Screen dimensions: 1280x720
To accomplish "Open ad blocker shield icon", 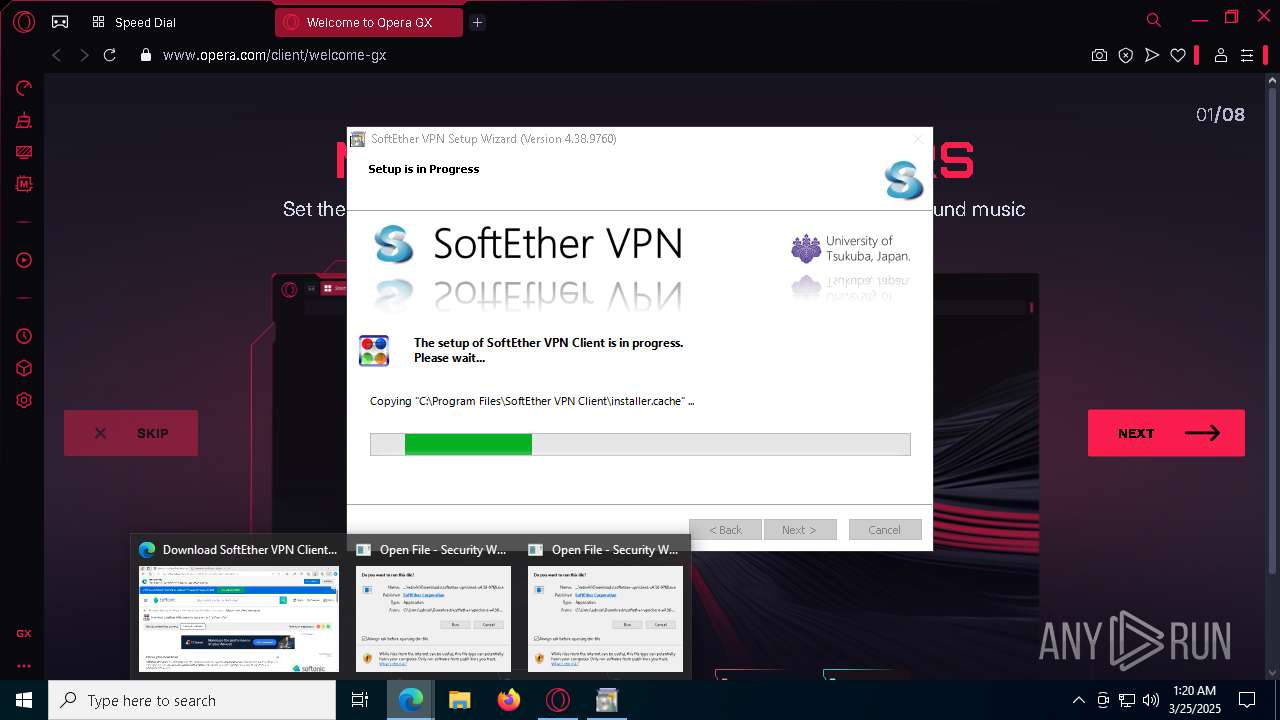I will 1126,55.
